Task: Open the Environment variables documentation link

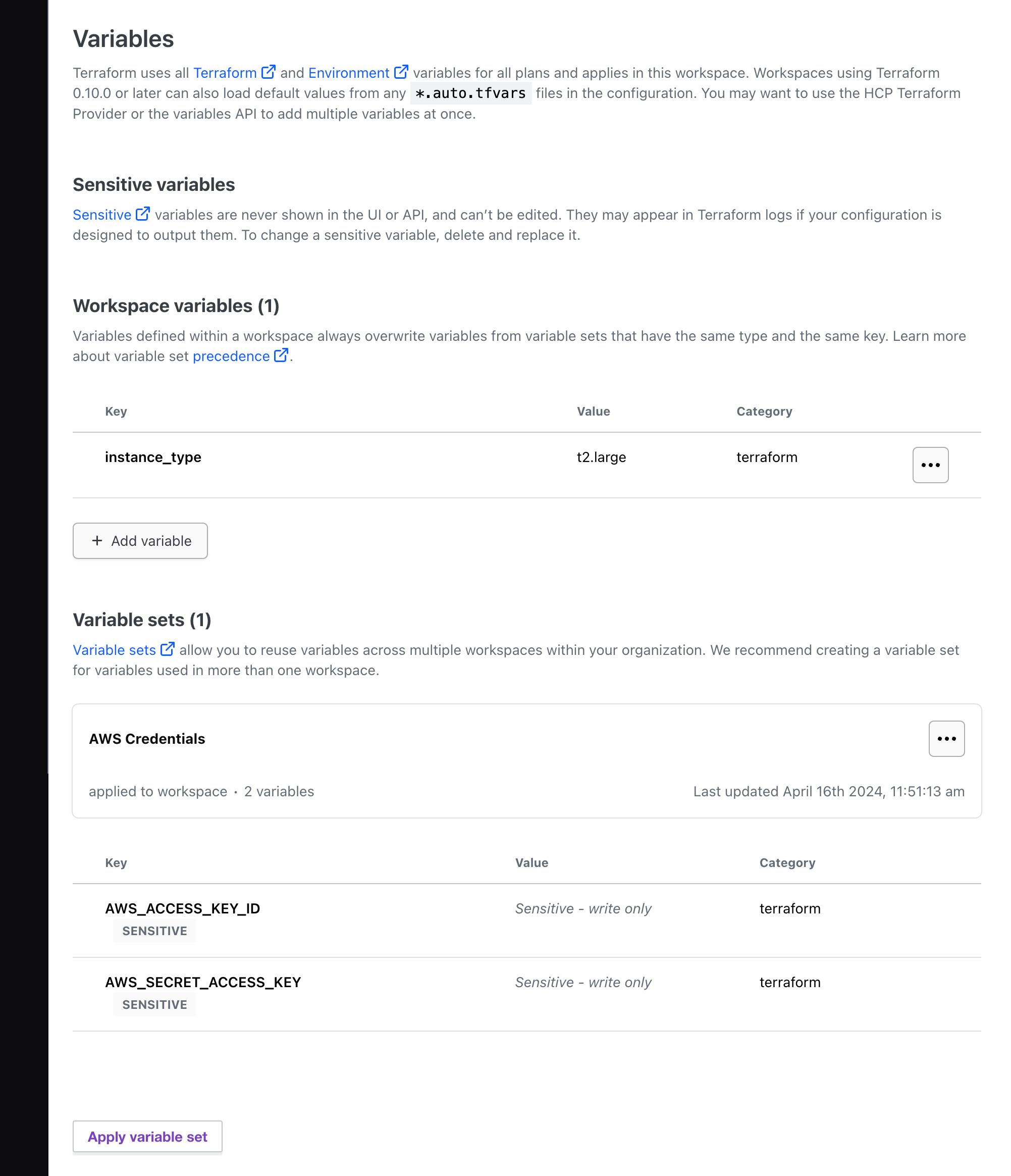Action: [348, 73]
